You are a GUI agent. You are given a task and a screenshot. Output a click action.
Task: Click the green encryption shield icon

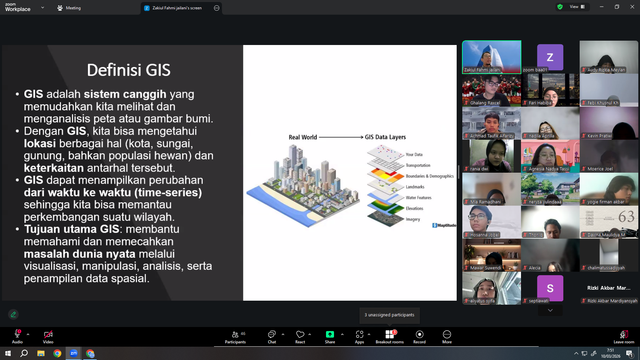560,7
